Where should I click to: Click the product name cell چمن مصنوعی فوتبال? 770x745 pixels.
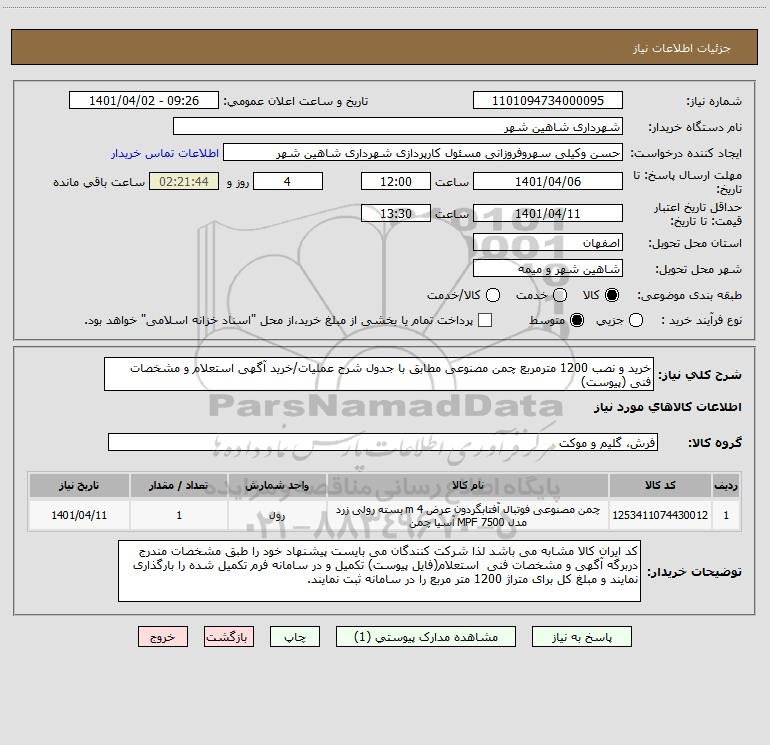[x=468, y=515]
